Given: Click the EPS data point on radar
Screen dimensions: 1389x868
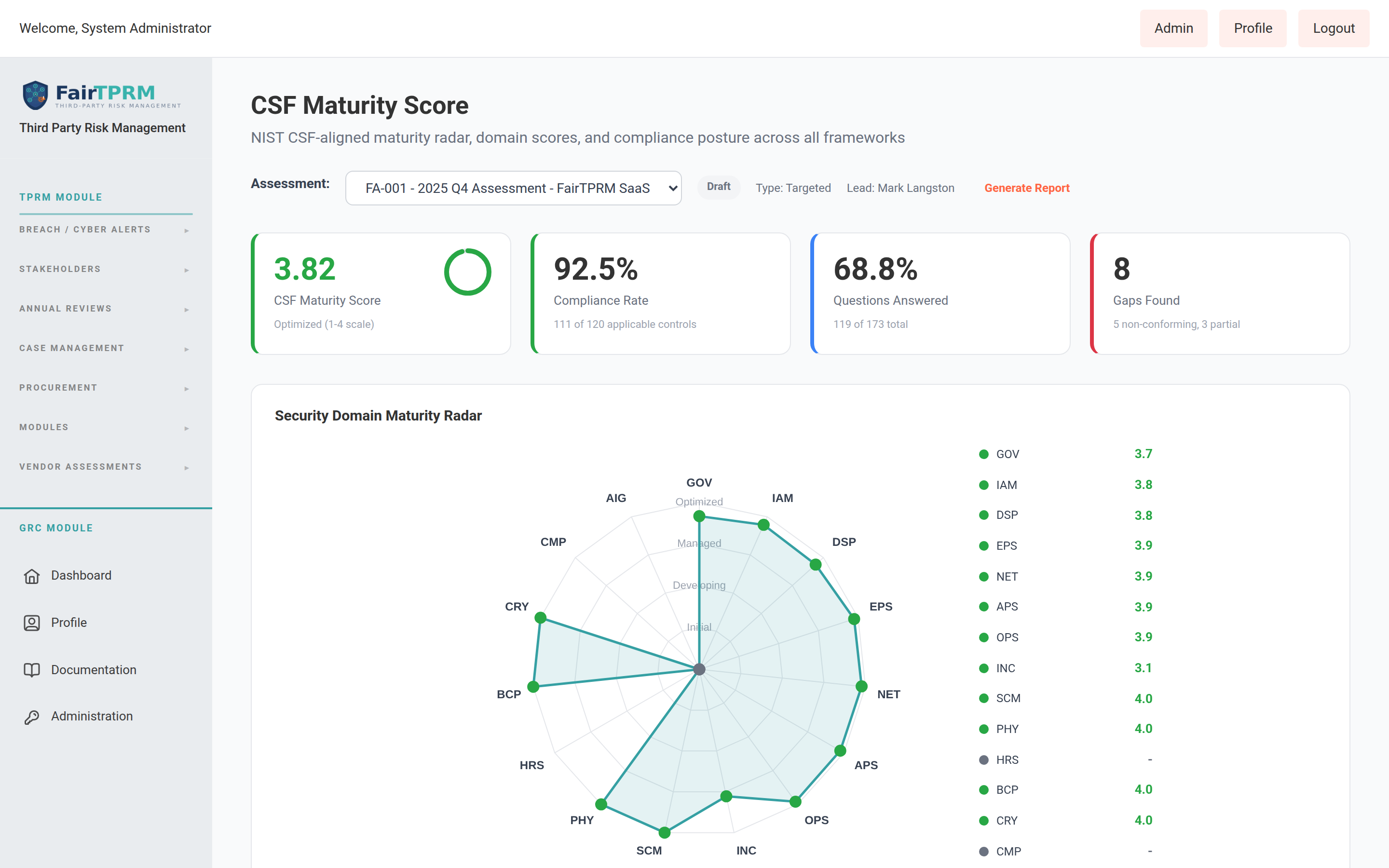Looking at the screenshot, I should tap(854, 619).
